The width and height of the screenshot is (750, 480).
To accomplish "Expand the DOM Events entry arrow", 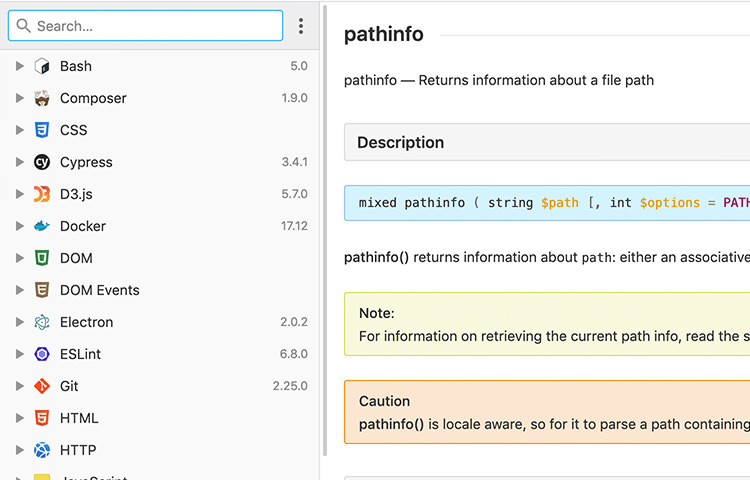I will tap(20, 290).
